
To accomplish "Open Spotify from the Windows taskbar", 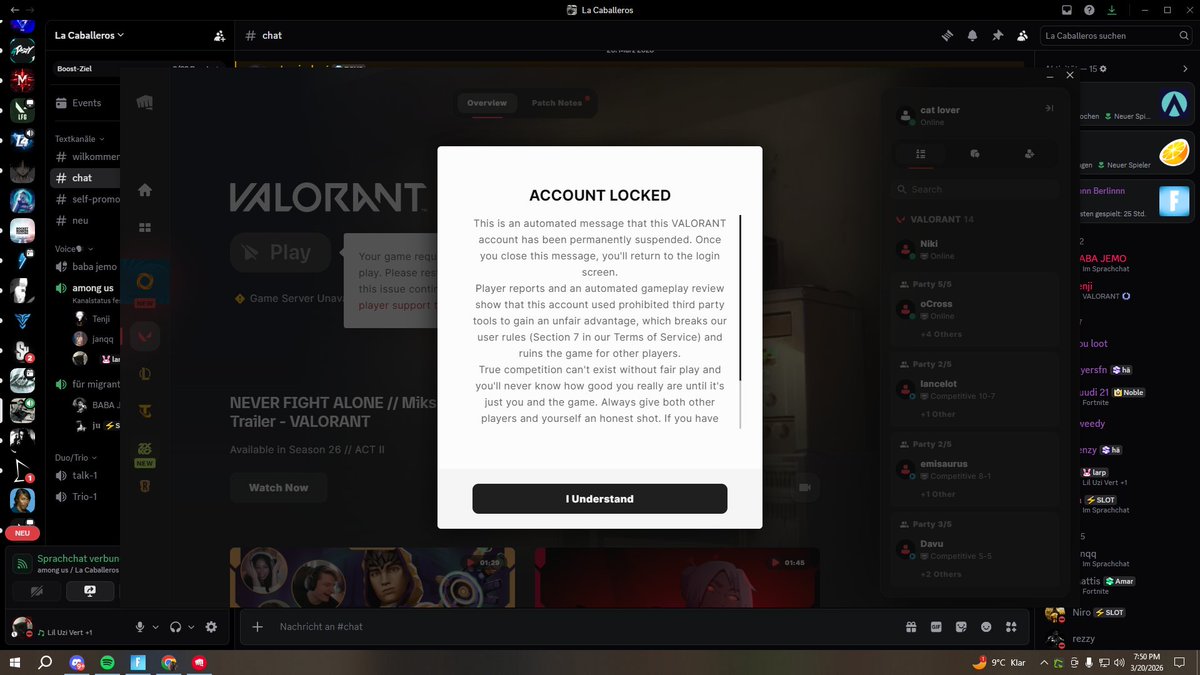I will 107,662.
